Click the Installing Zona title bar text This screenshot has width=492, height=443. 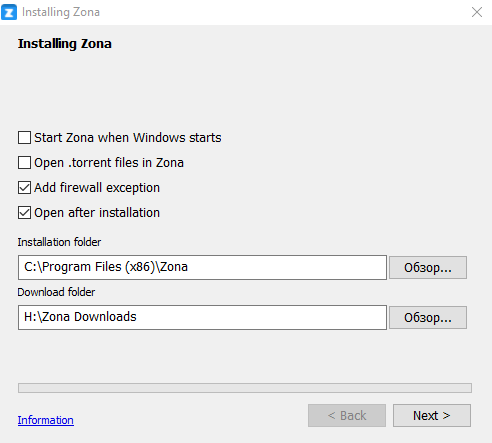click(x=61, y=12)
